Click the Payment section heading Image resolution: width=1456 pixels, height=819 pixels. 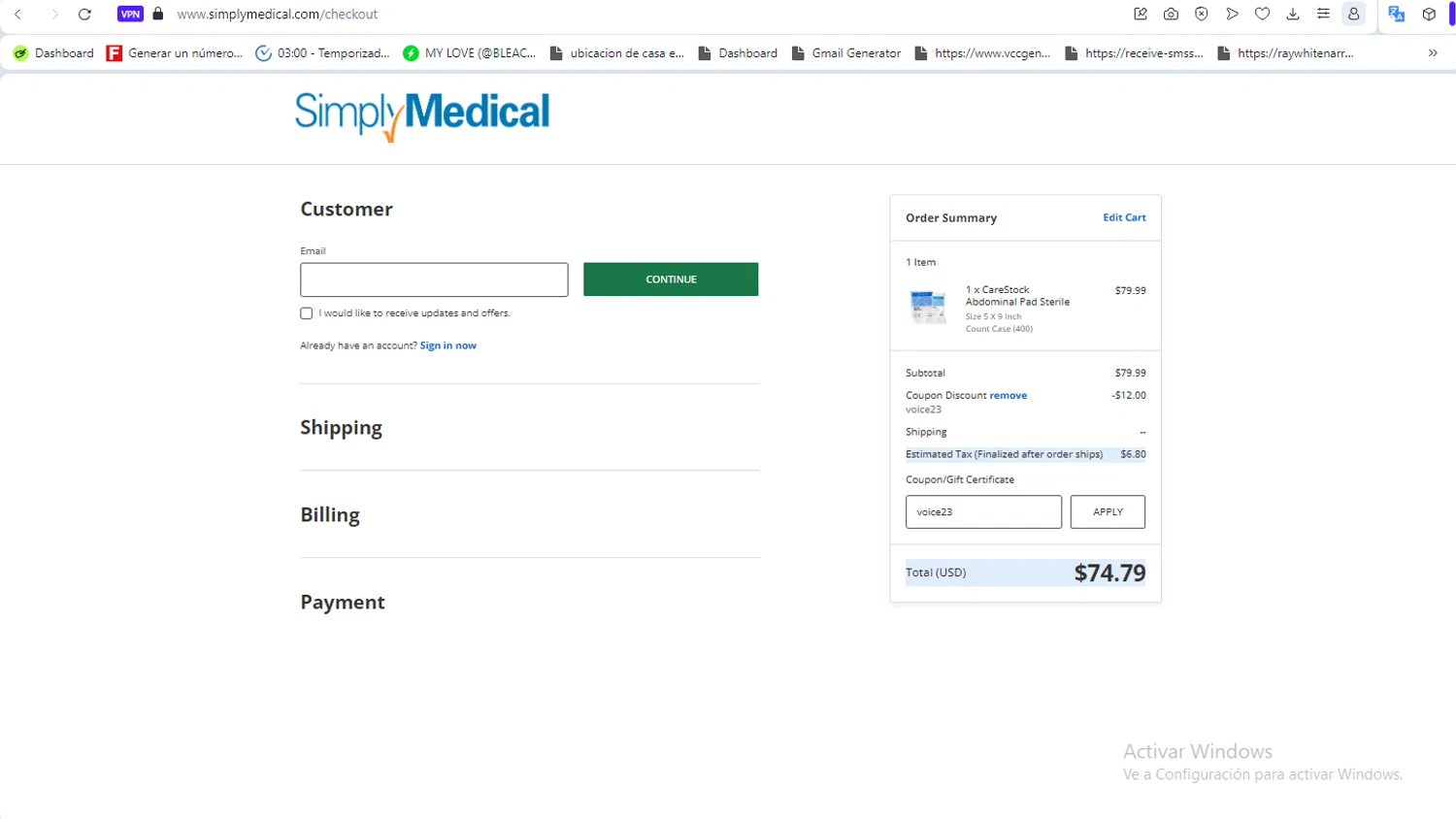(343, 603)
